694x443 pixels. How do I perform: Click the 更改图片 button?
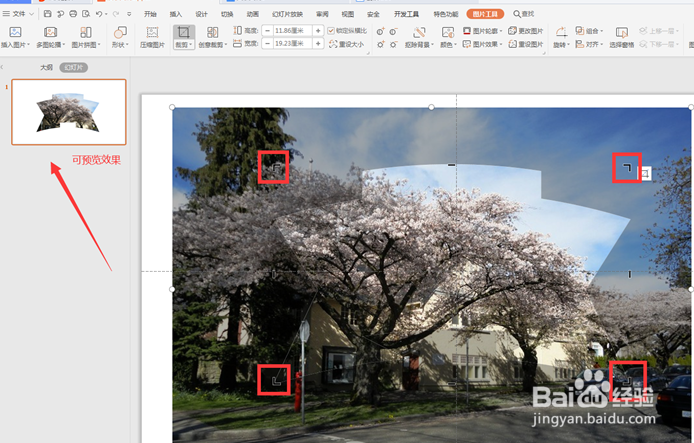[x=525, y=31]
